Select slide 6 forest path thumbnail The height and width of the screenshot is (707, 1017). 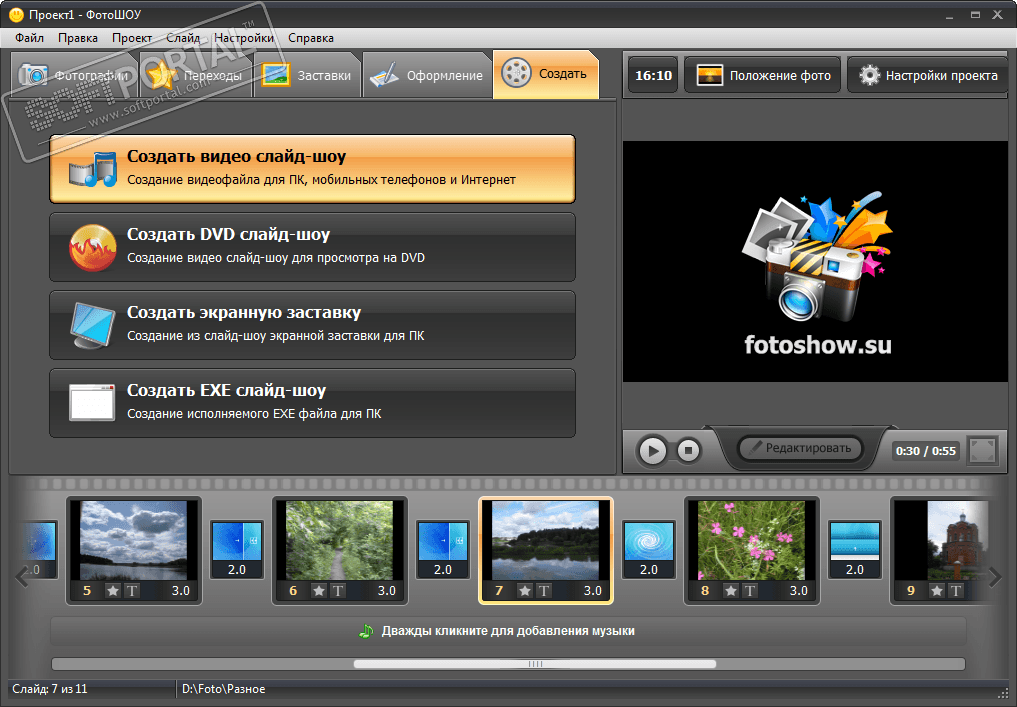pos(340,540)
